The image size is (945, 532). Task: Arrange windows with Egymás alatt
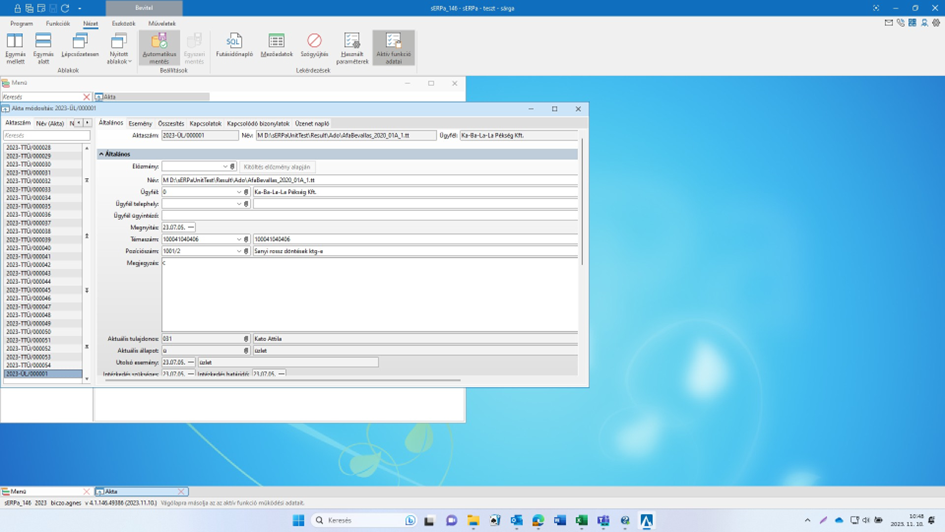pos(43,42)
